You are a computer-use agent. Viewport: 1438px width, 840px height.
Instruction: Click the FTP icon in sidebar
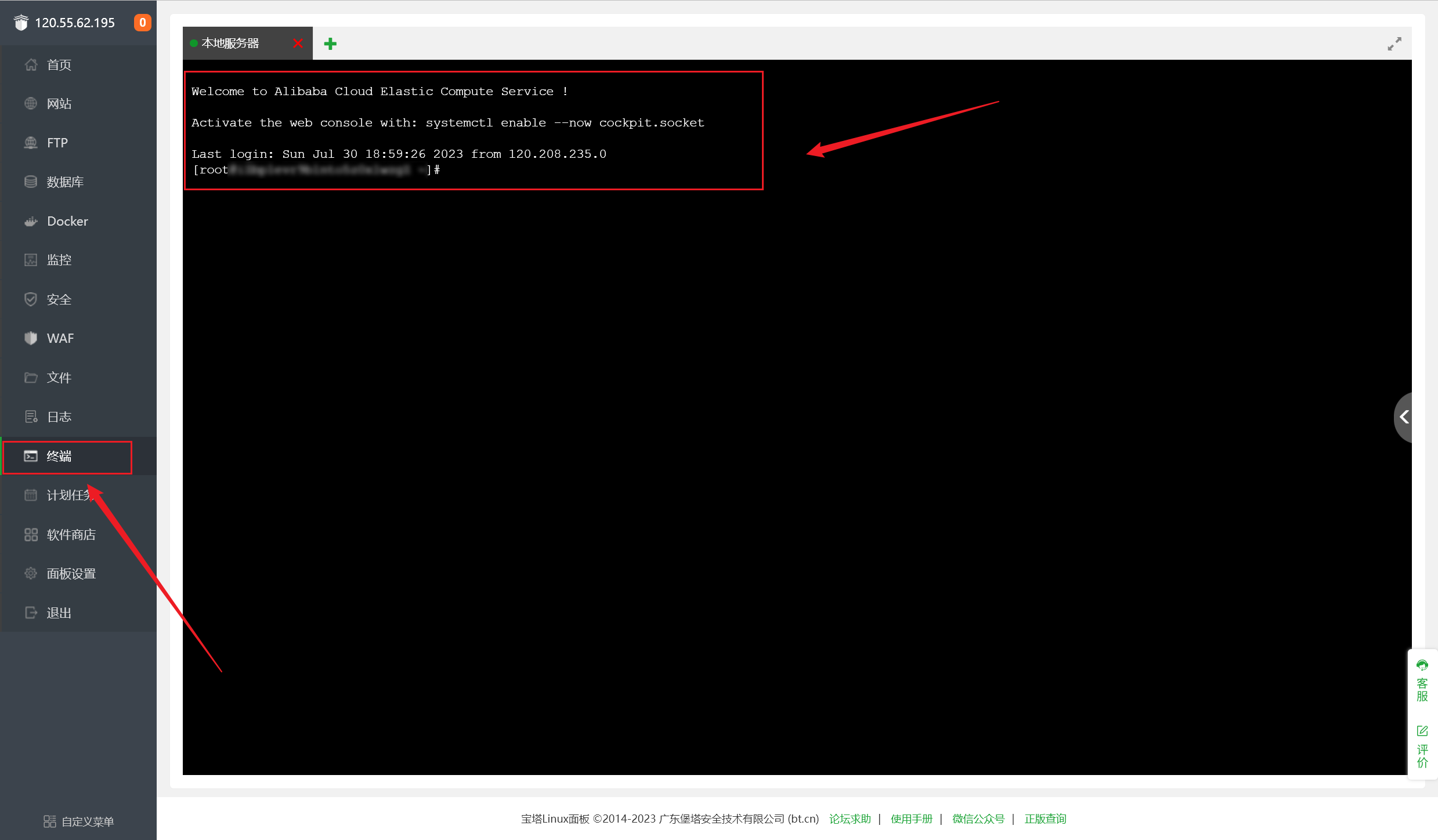31,143
